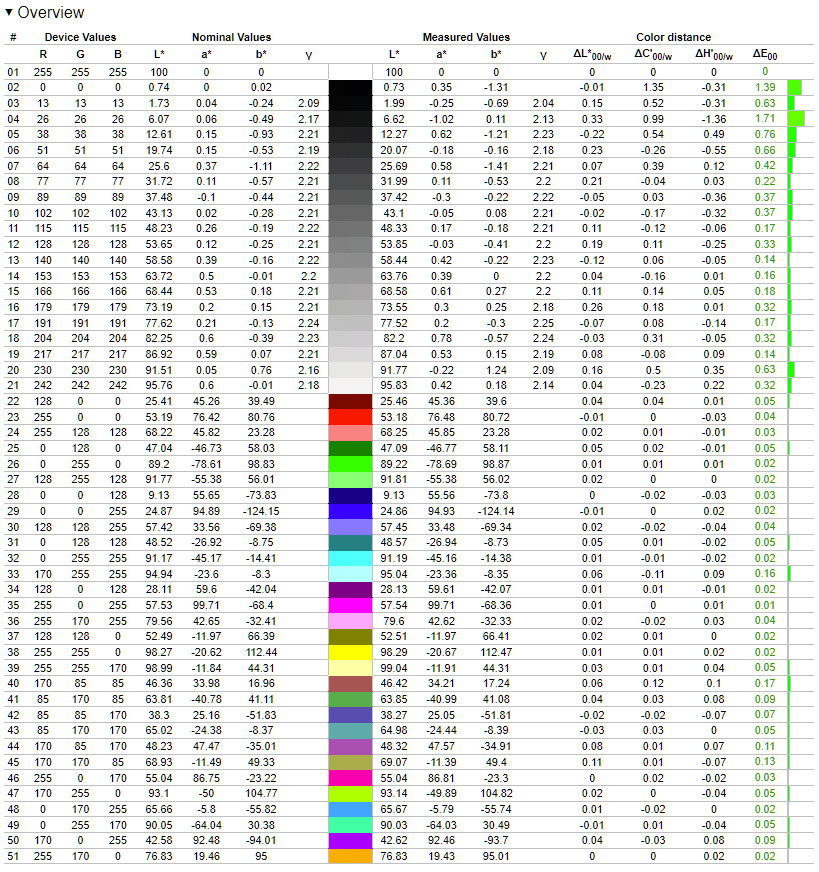The image size is (819, 872).
Task: Click measured a* value -78.69 in row 26
Action: click(441, 464)
